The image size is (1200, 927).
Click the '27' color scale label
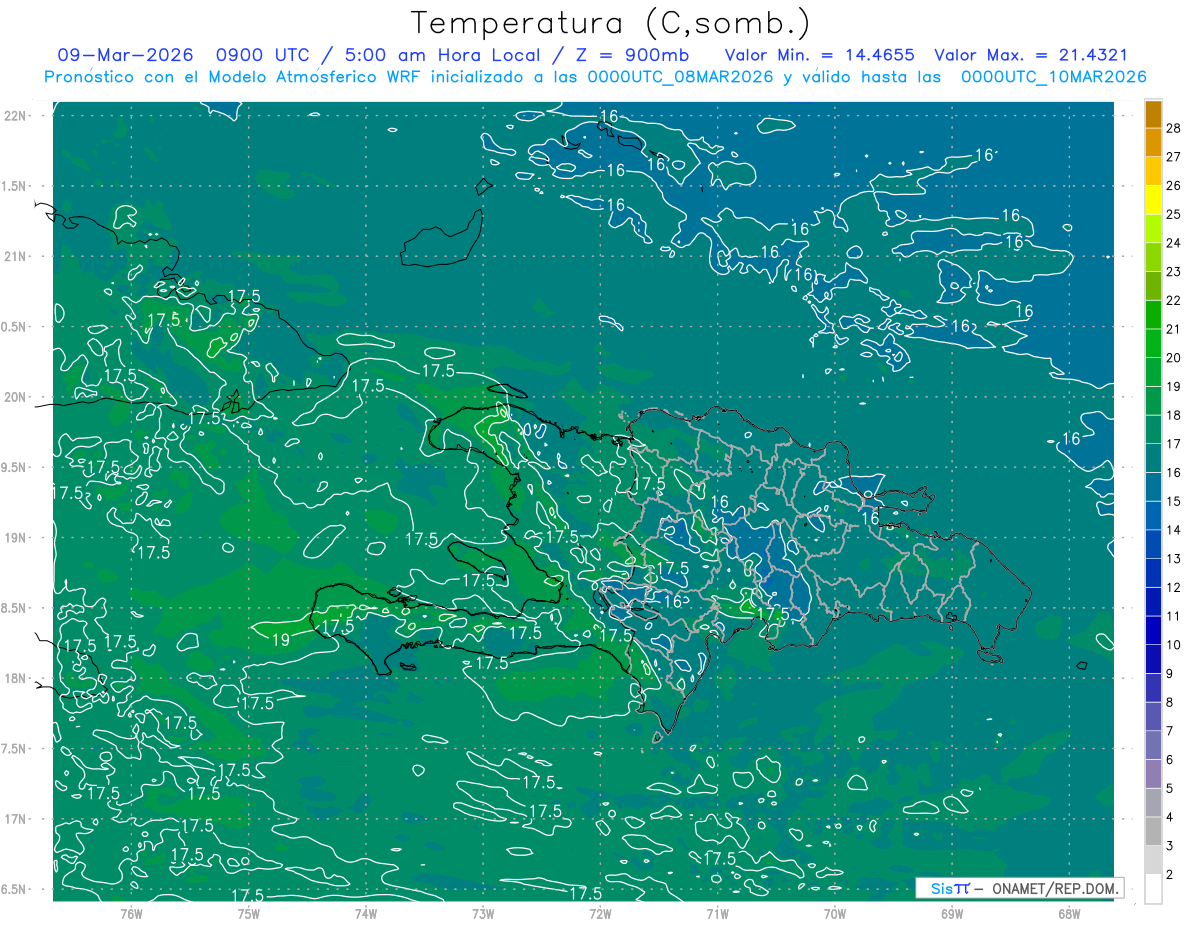point(1174,157)
